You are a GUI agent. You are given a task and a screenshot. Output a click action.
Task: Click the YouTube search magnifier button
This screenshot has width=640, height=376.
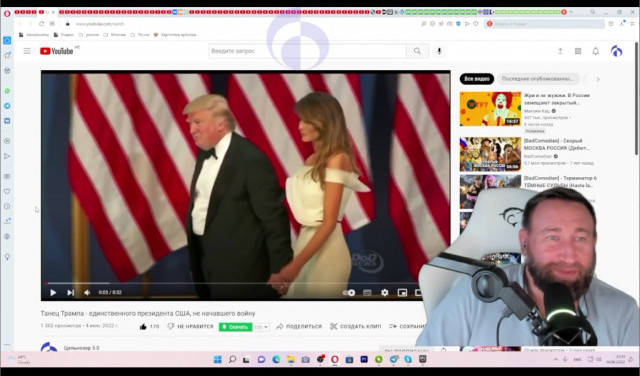click(417, 51)
